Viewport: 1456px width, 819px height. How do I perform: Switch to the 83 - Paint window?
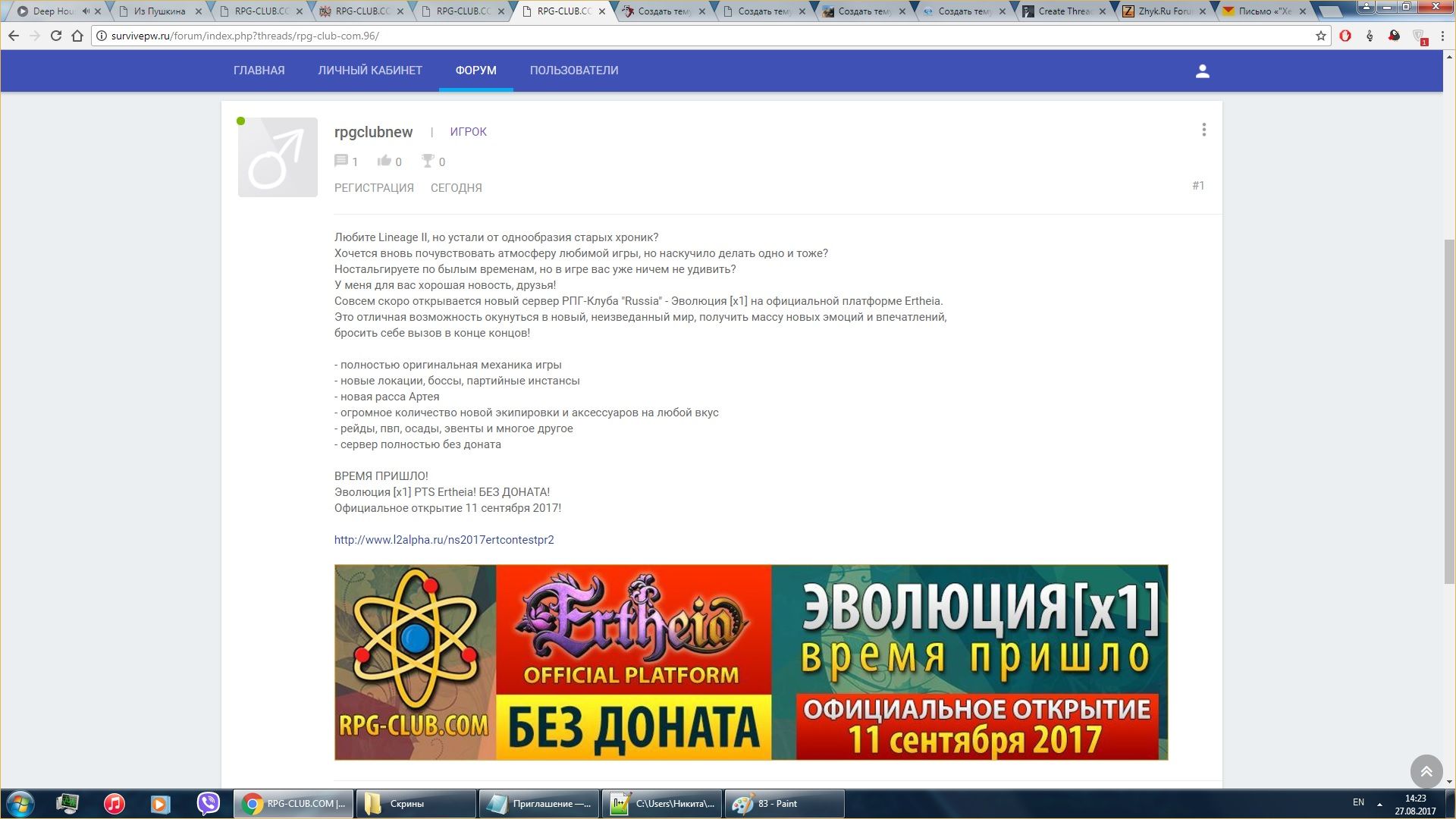(x=784, y=804)
